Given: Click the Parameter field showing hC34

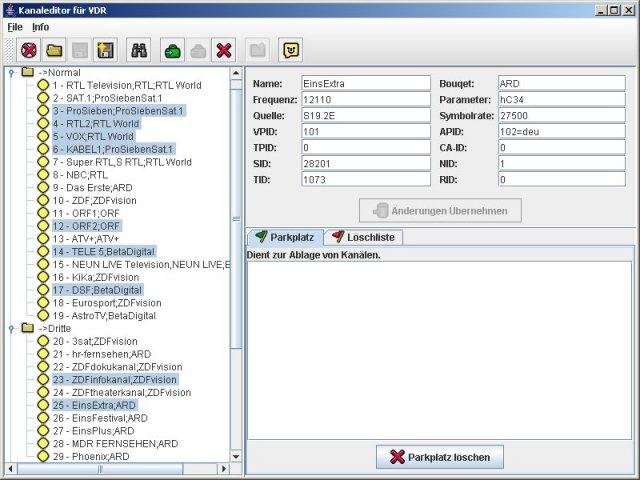Looking at the screenshot, I should pyautogui.click(x=562, y=99).
